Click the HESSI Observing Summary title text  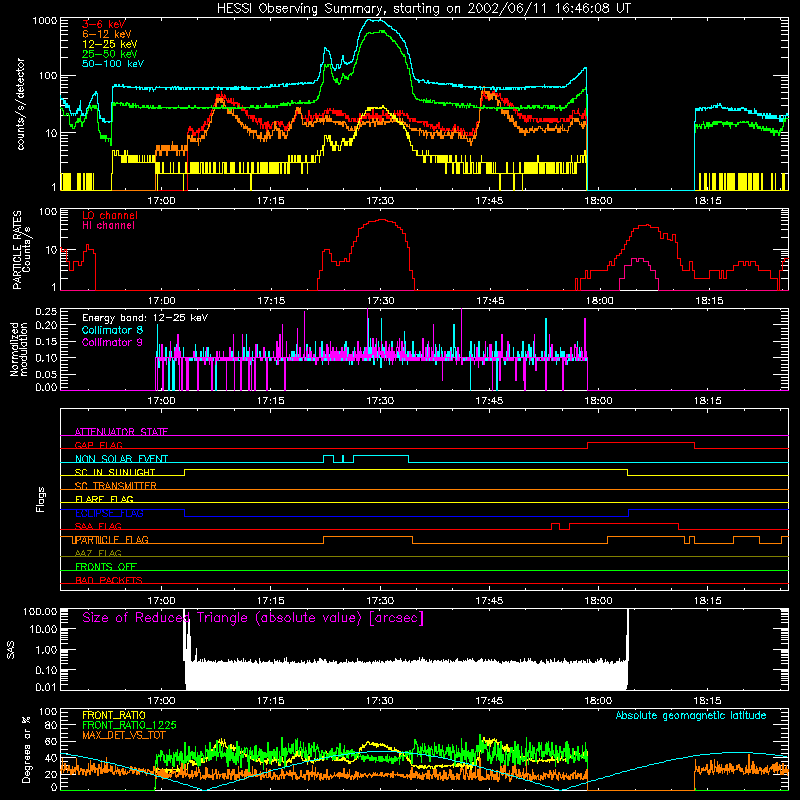423,9
